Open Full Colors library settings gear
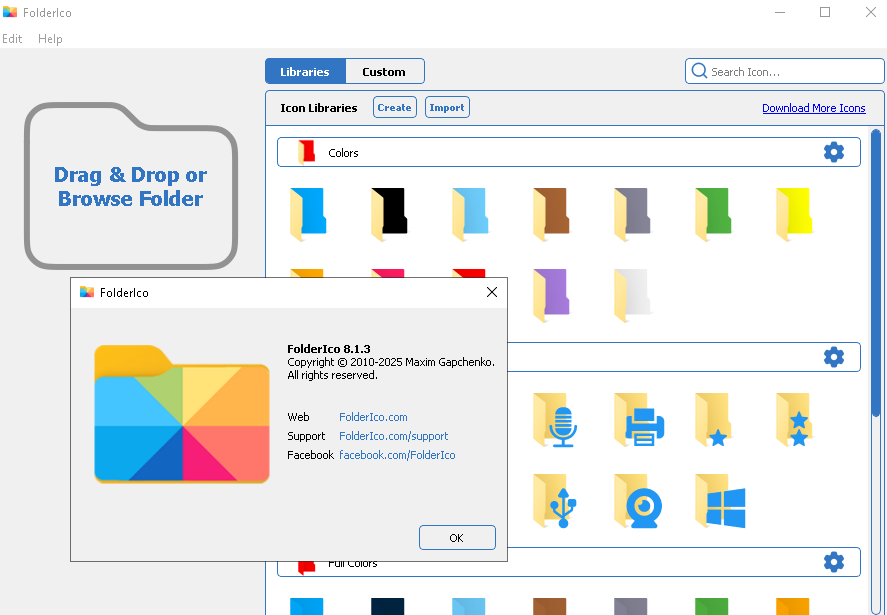 pyautogui.click(x=833, y=562)
